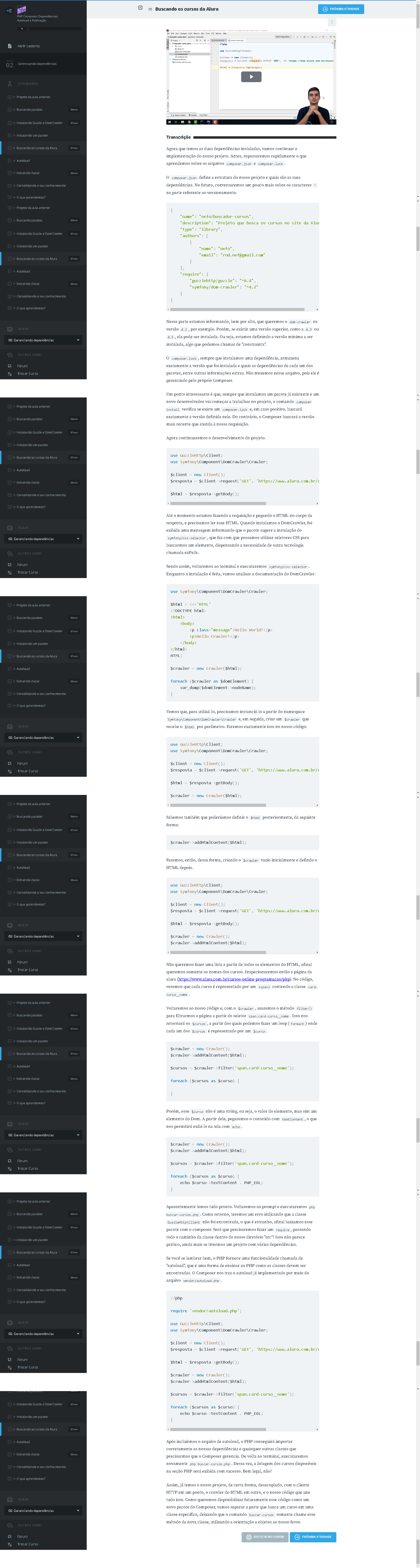The image size is (420, 1568).
Task: Open the alura.com.br cursos-online-programacao link
Action: pyautogui.click(x=234, y=979)
